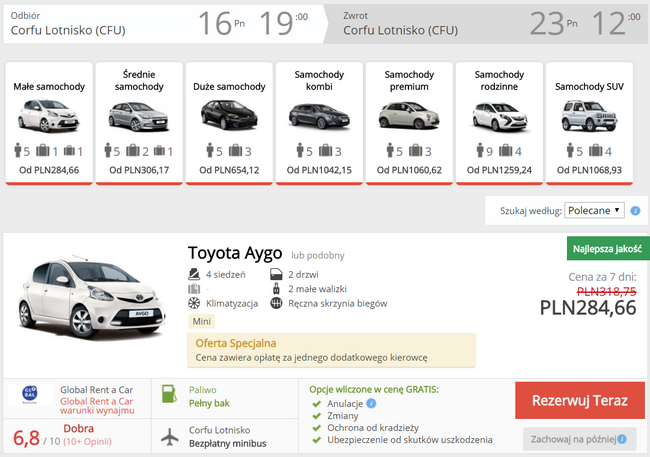Image resolution: width=650 pixels, height=457 pixels.
Task: Select the Samochody kombi category
Action: 319,123
